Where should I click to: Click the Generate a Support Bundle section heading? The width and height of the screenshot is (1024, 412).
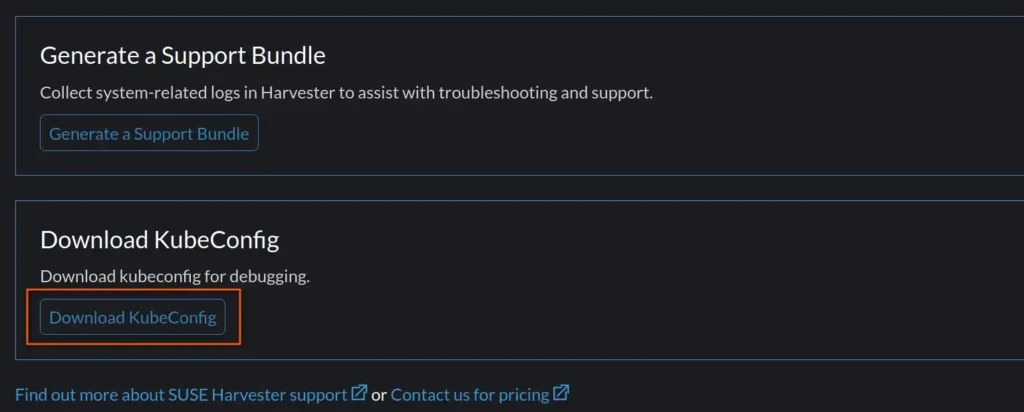tap(183, 56)
